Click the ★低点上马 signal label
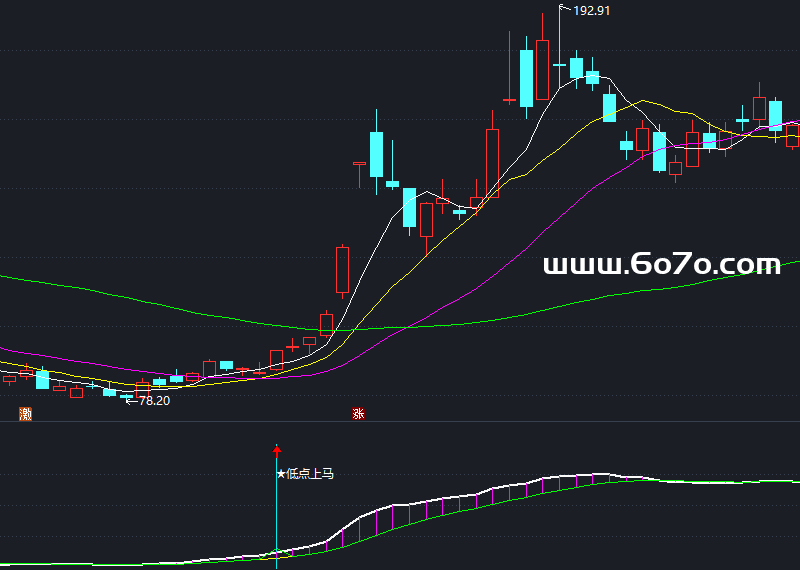Image resolution: width=800 pixels, height=570 pixels. click(305, 474)
